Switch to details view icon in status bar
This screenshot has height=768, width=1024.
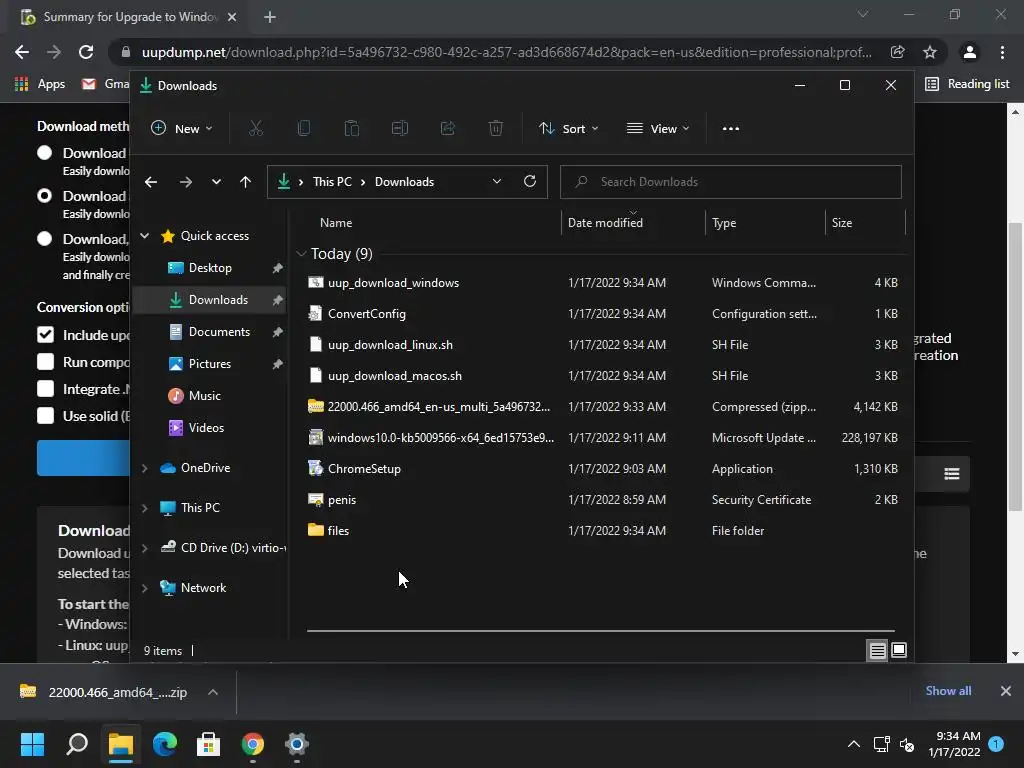877,650
